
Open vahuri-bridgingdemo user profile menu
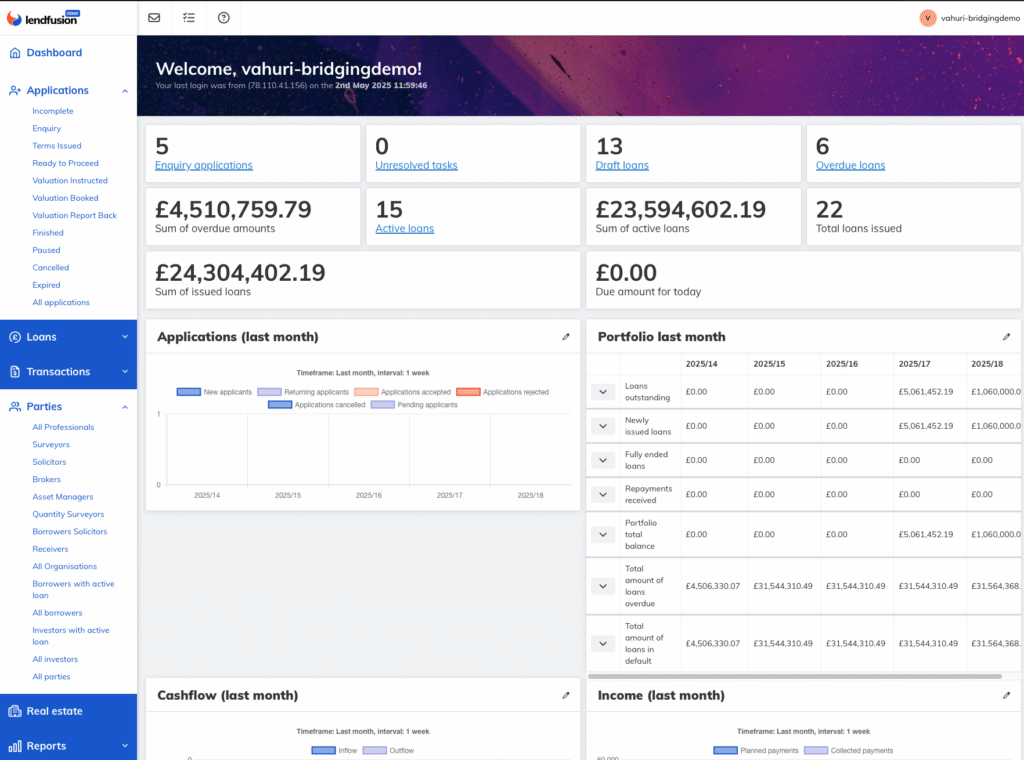coord(964,18)
